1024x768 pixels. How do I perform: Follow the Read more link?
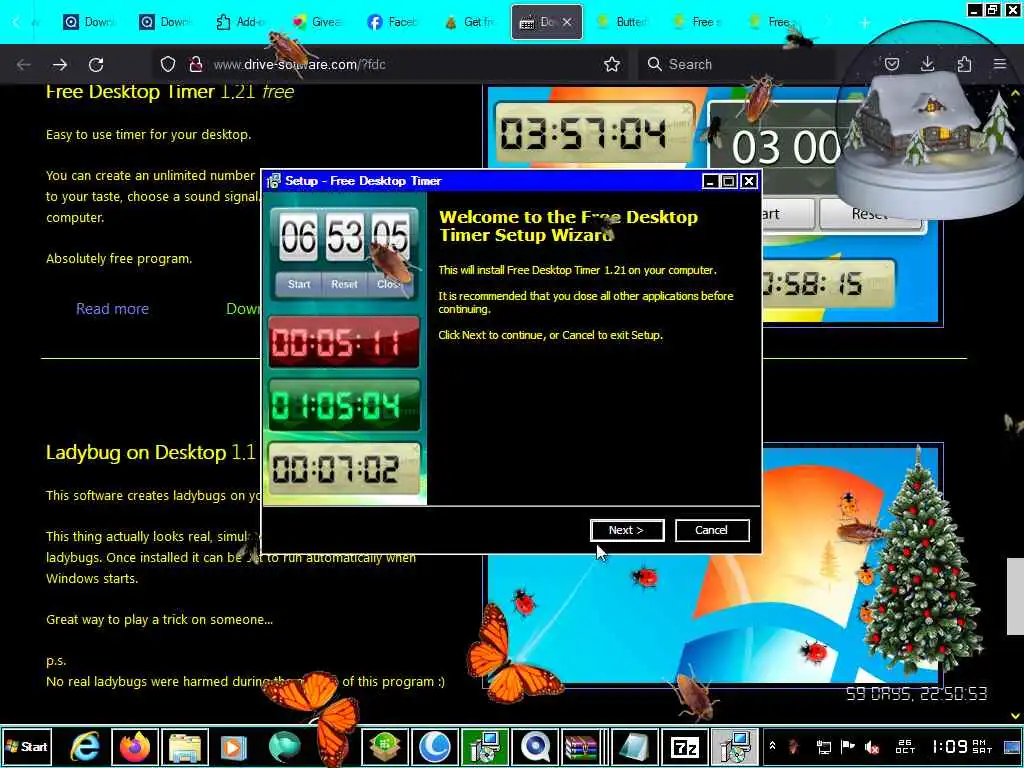click(x=112, y=309)
